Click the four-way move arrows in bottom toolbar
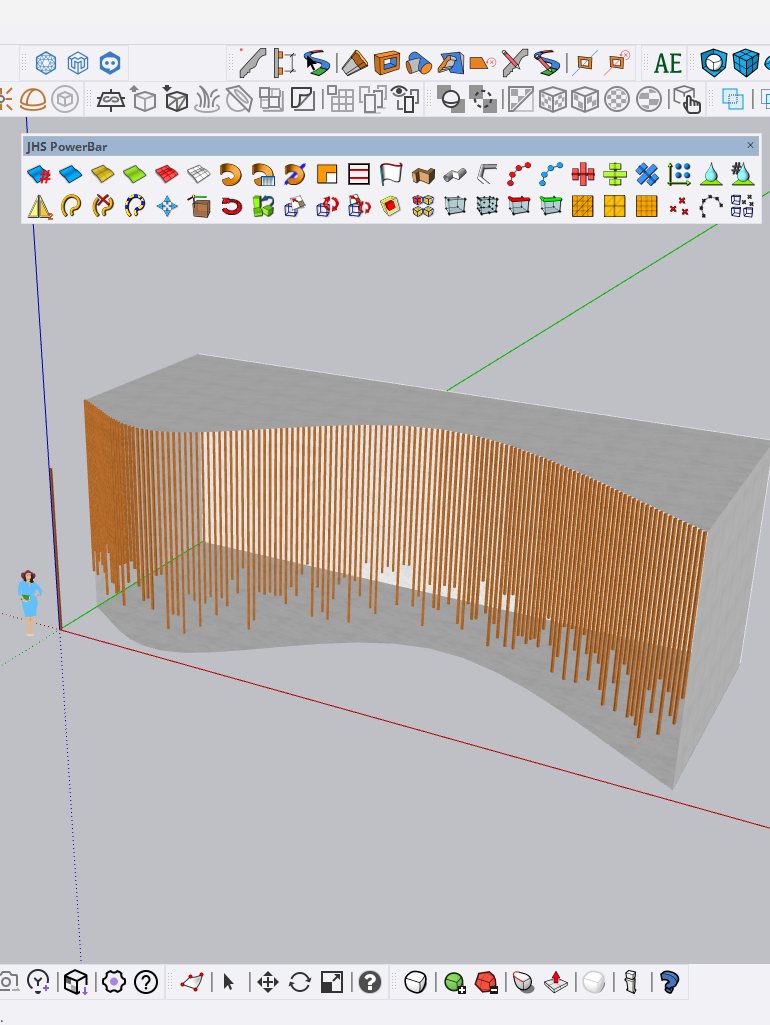The width and height of the screenshot is (770, 1025). click(268, 982)
